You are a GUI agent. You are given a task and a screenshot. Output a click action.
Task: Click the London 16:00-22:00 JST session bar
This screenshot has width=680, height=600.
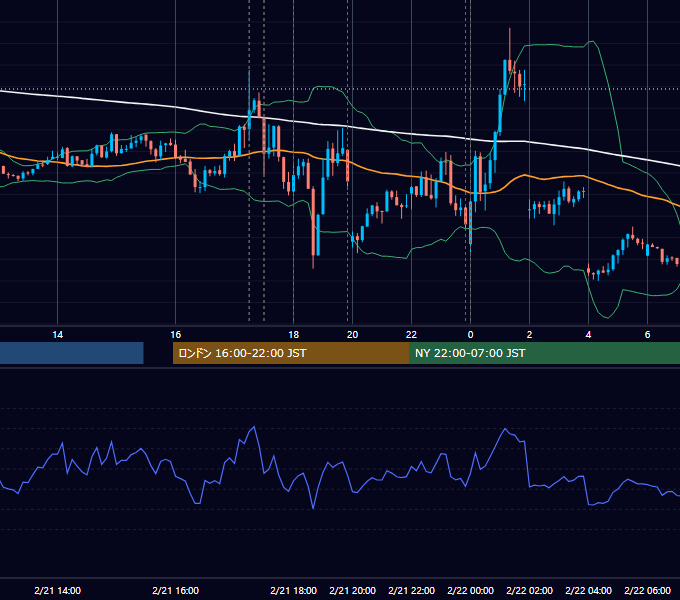291,353
